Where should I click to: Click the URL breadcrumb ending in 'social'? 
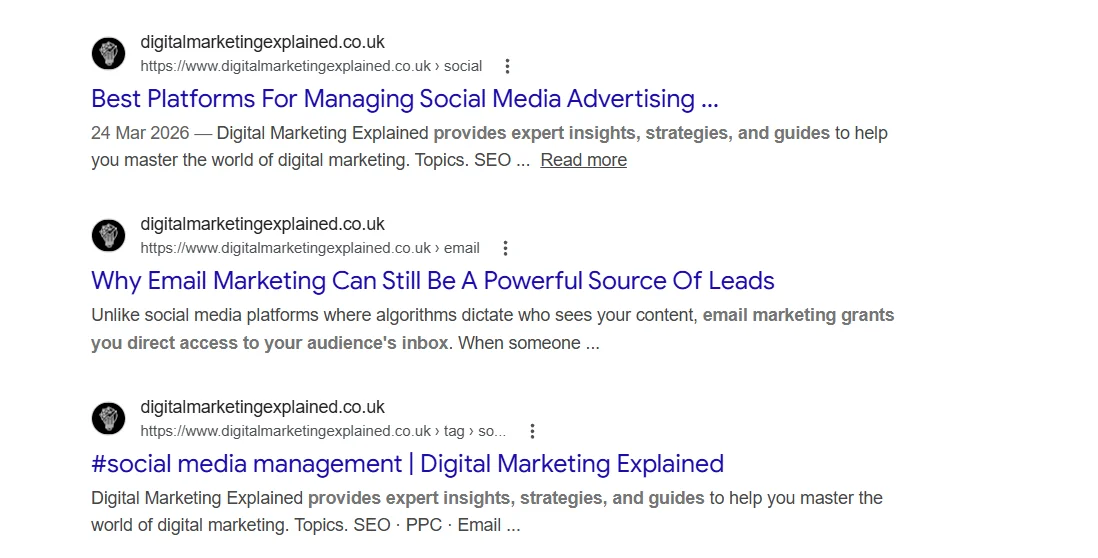coord(310,66)
